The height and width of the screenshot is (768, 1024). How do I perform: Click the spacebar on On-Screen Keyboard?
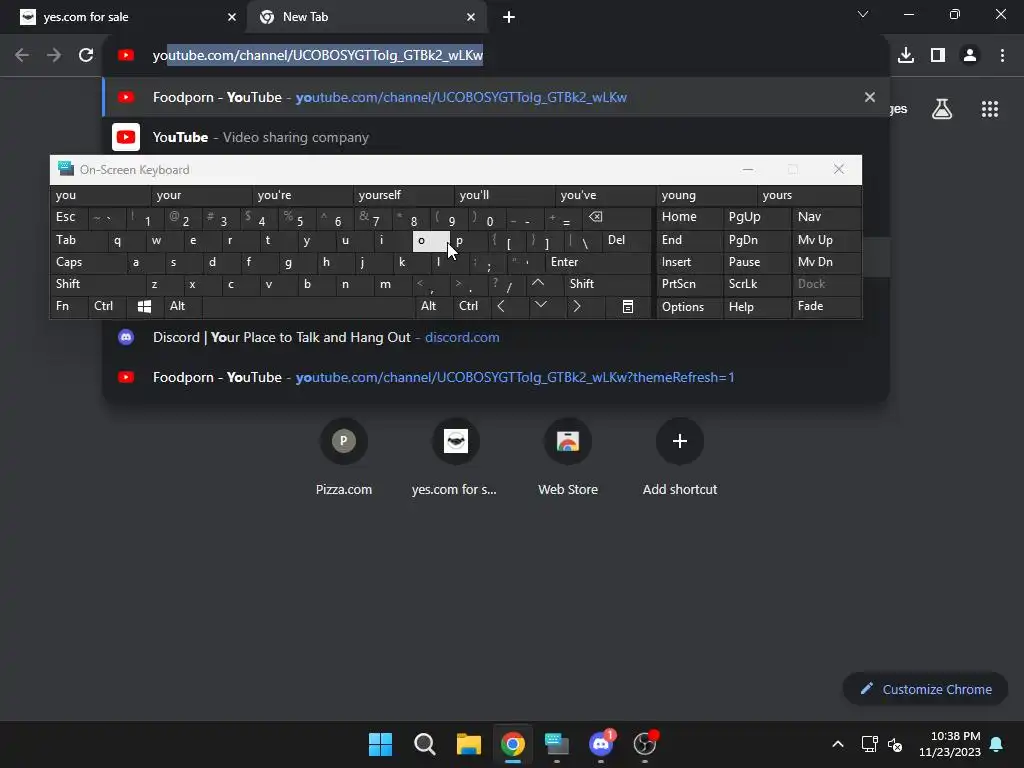click(308, 306)
